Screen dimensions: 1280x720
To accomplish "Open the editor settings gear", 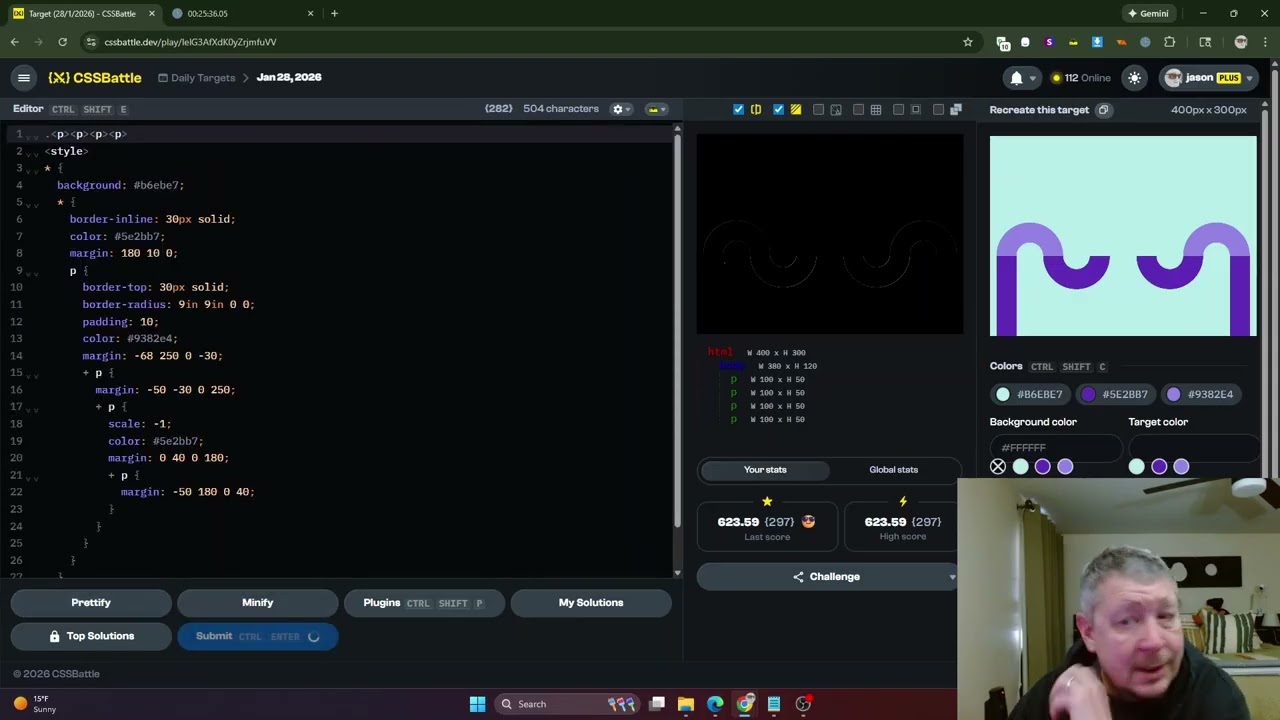I will coord(618,109).
